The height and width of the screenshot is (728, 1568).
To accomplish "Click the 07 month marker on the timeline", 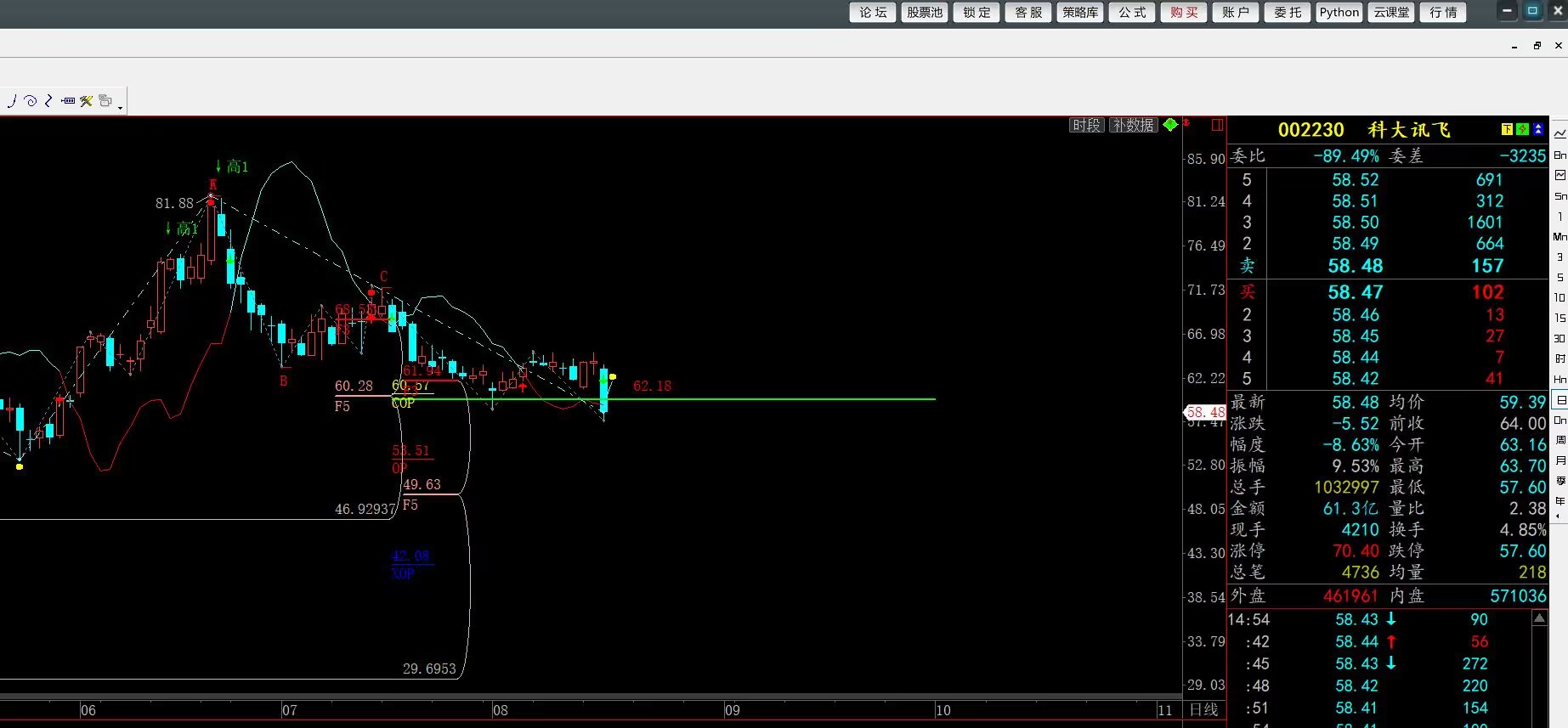I will click(x=290, y=710).
